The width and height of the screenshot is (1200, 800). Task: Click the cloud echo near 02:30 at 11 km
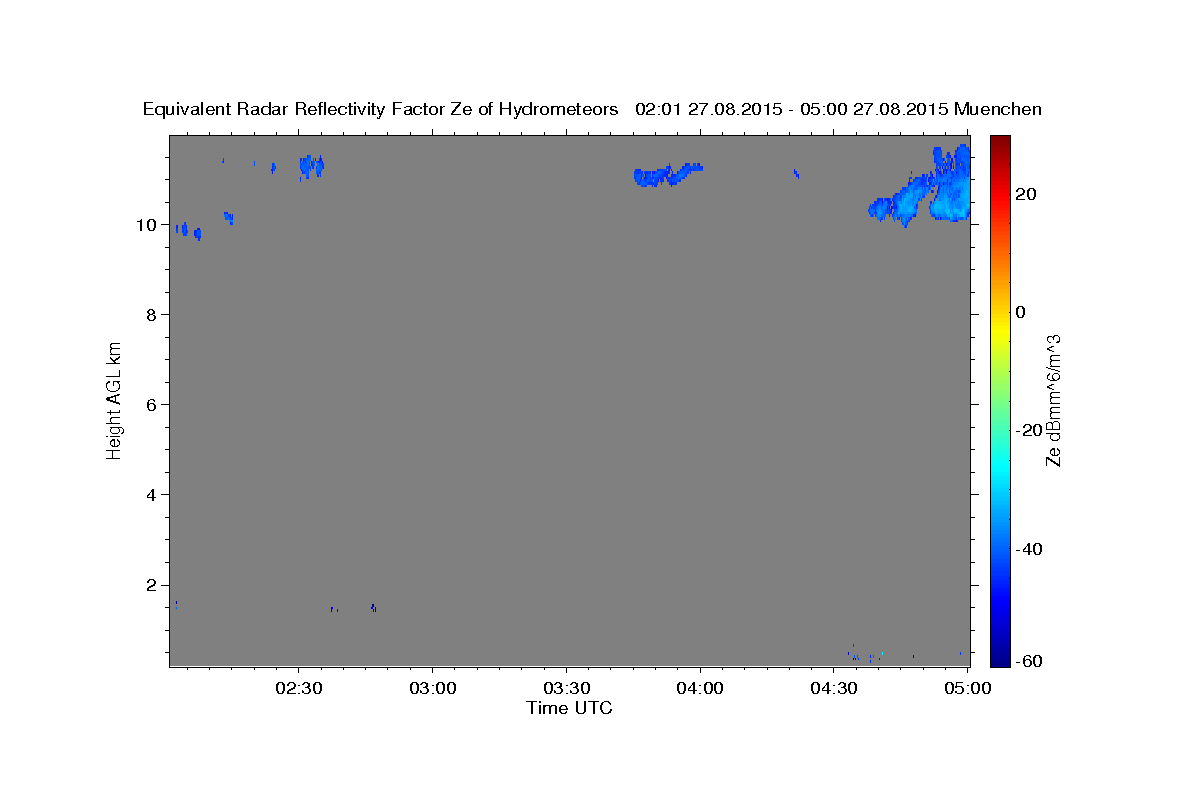pyautogui.click(x=312, y=167)
